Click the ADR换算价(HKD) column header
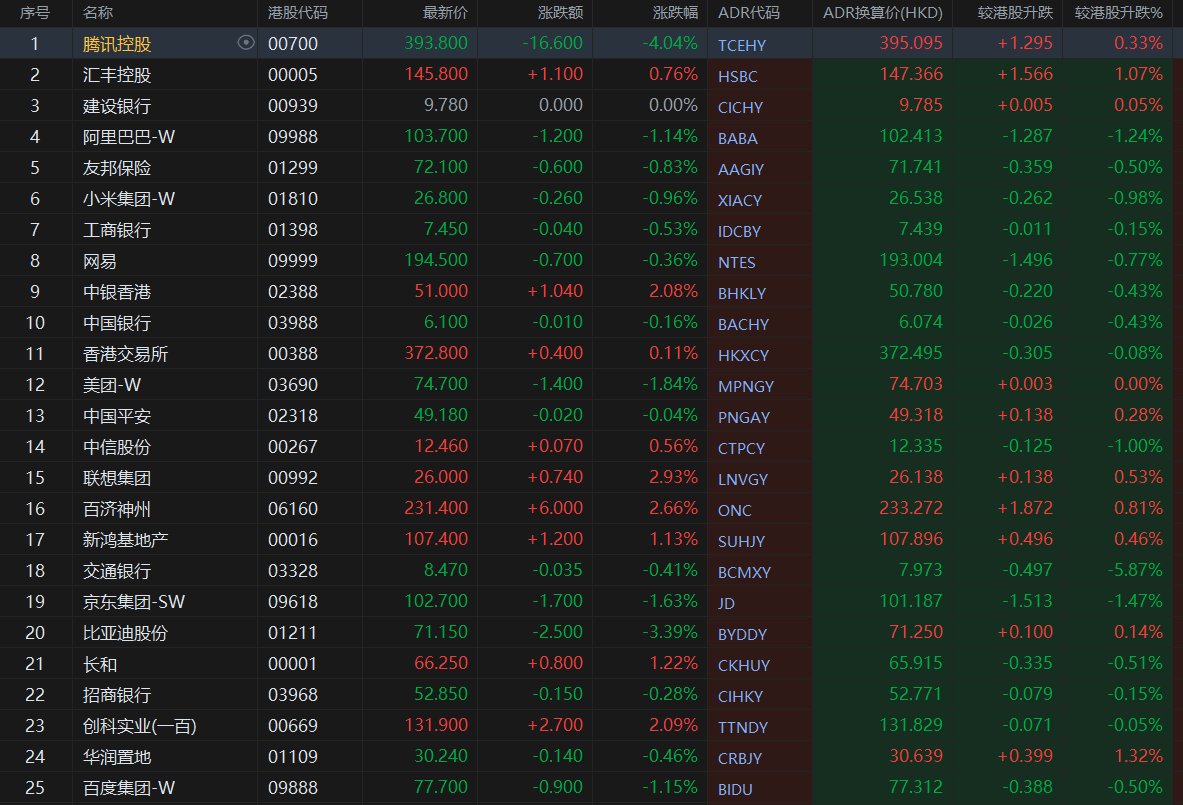 [883, 13]
